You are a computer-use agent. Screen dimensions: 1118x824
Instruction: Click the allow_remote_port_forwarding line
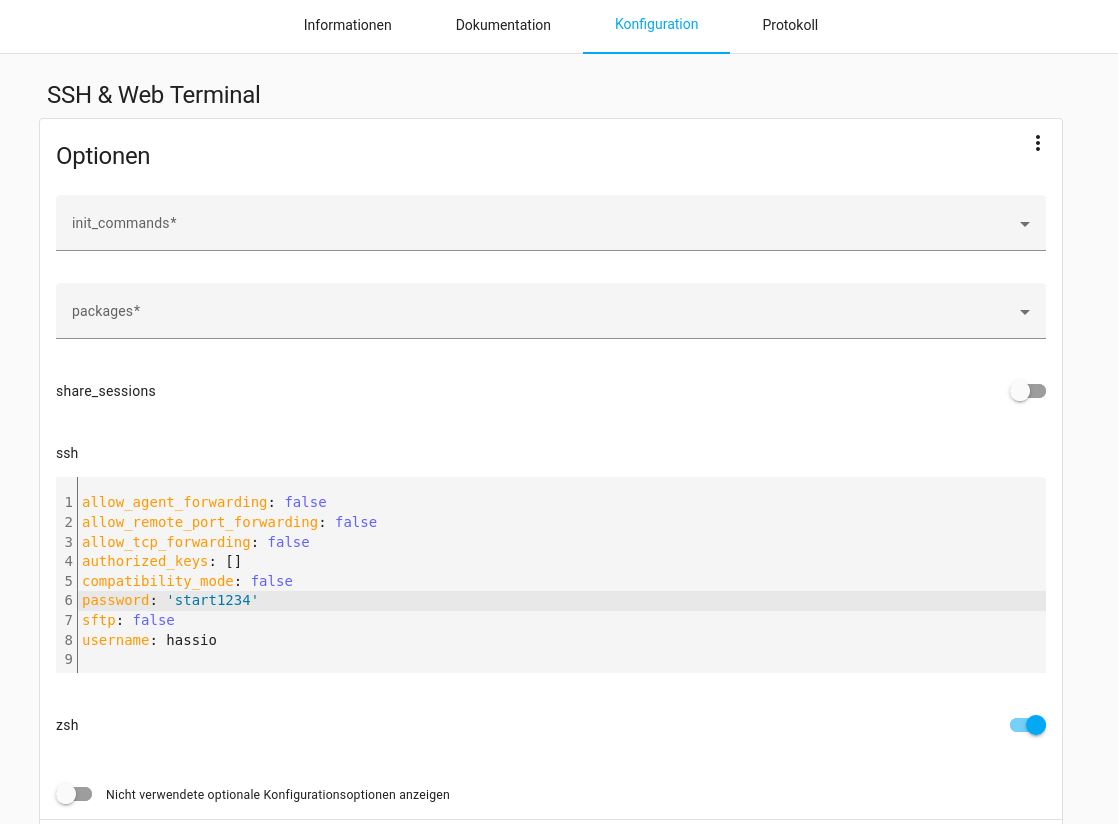click(200, 522)
